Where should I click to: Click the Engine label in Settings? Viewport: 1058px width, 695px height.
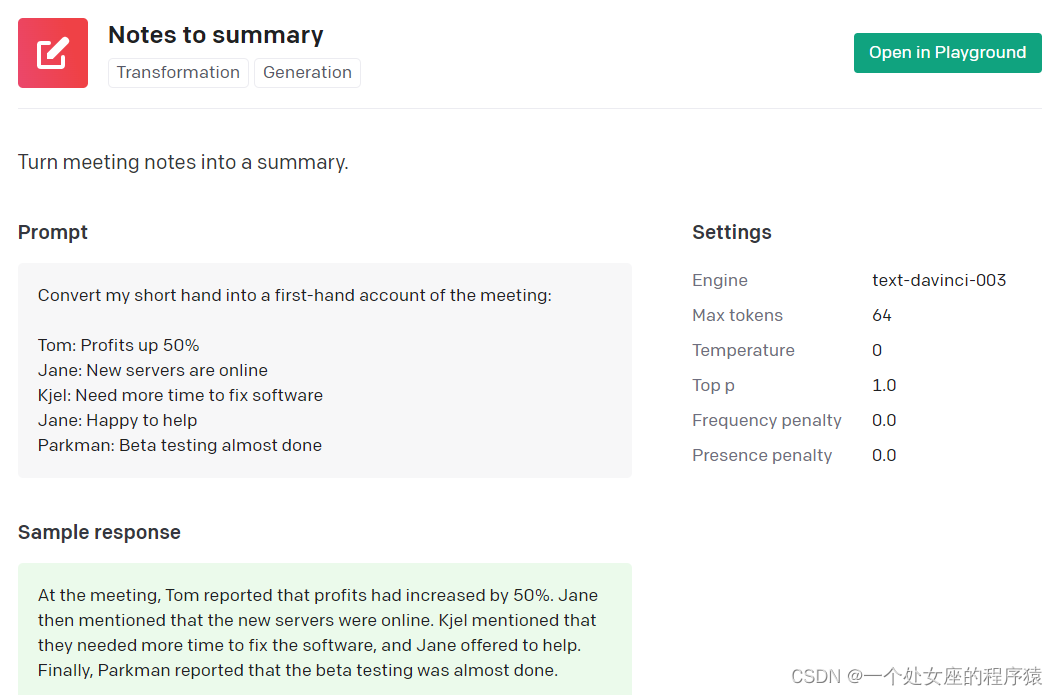pyautogui.click(x=720, y=281)
